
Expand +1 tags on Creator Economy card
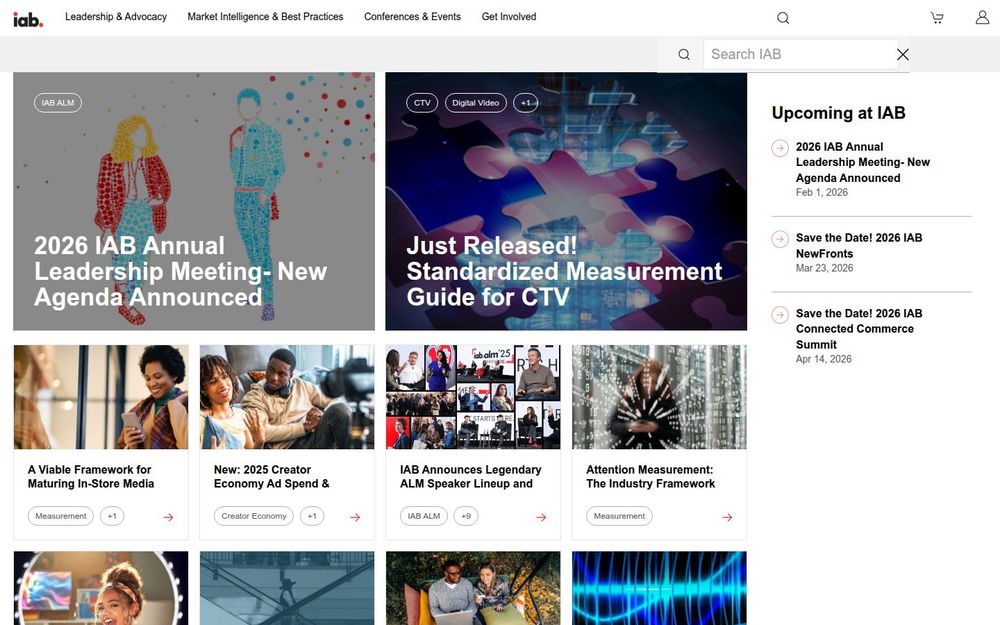point(312,516)
